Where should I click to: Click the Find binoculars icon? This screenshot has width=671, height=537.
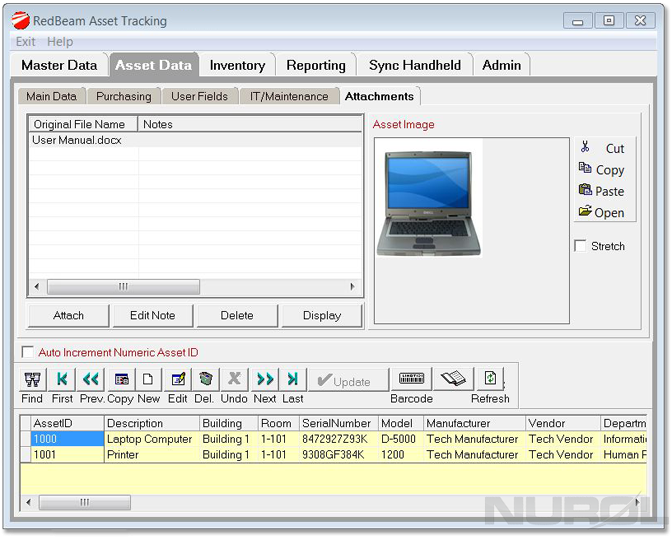pos(33,379)
